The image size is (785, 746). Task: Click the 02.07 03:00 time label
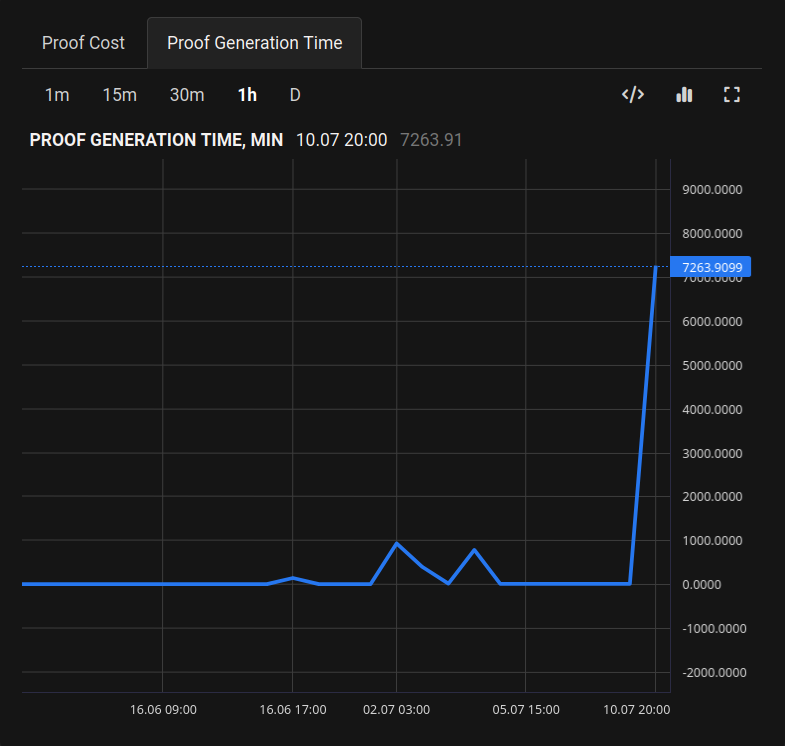[x=396, y=710]
